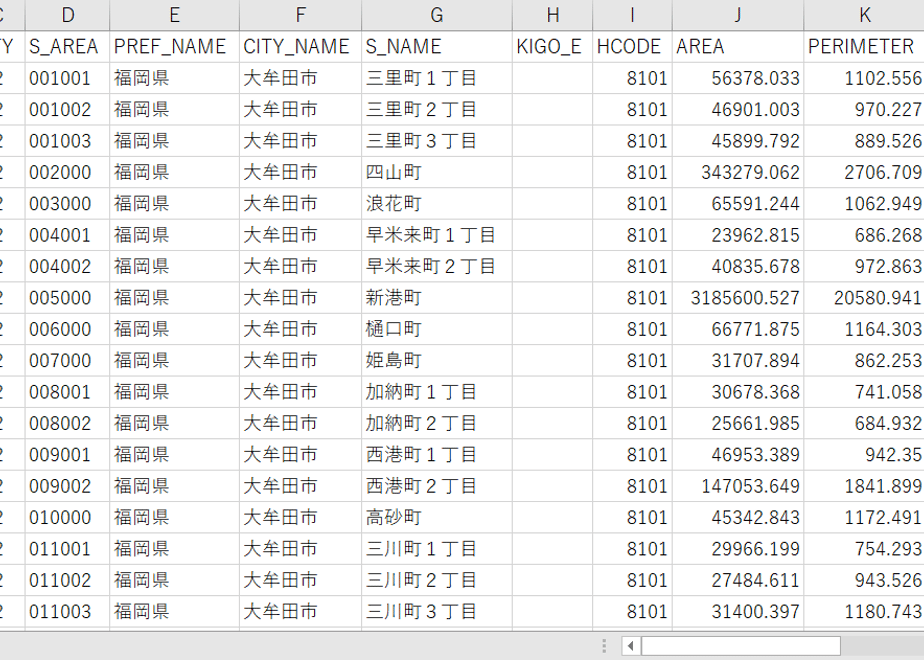Screen dimensions: 924x660
Task: Click the cell 三里町１丁目
Action: 437,78
